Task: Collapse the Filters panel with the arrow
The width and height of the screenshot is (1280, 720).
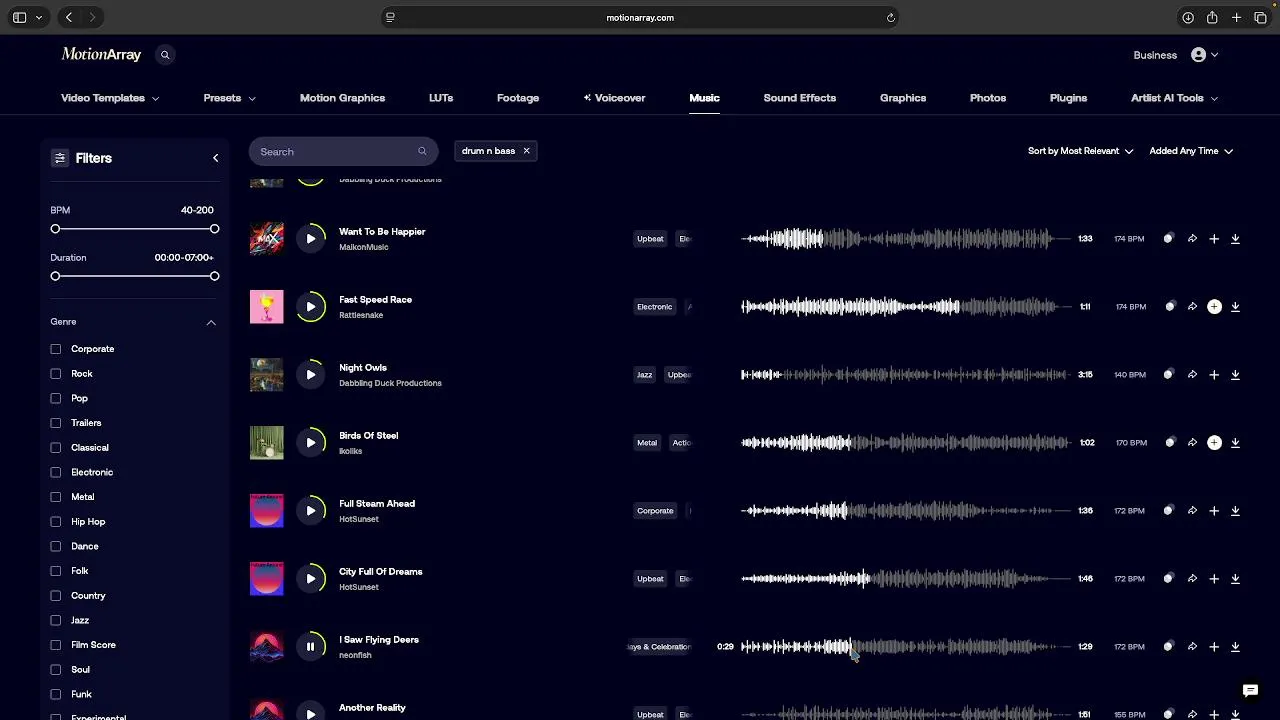Action: coord(215,158)
